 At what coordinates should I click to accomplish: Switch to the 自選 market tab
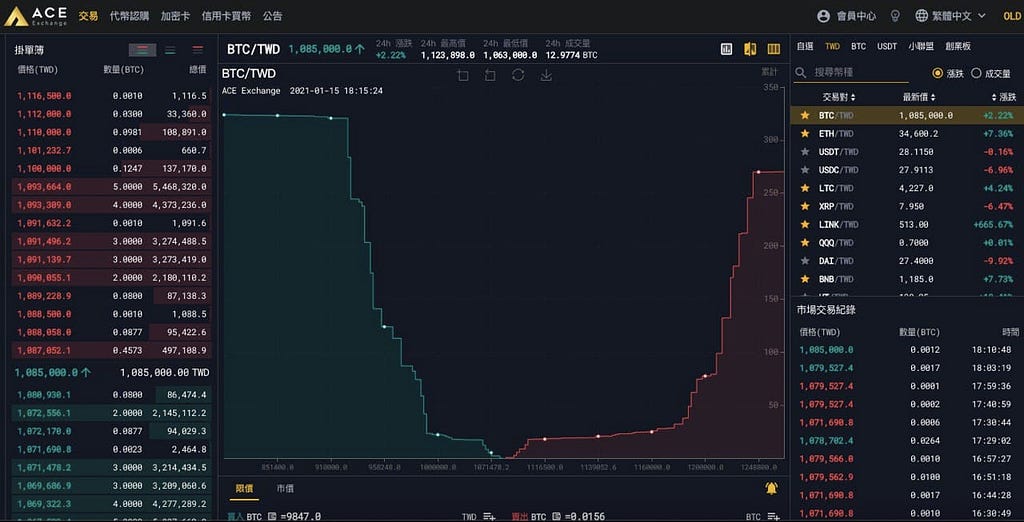tap(805, 46)
